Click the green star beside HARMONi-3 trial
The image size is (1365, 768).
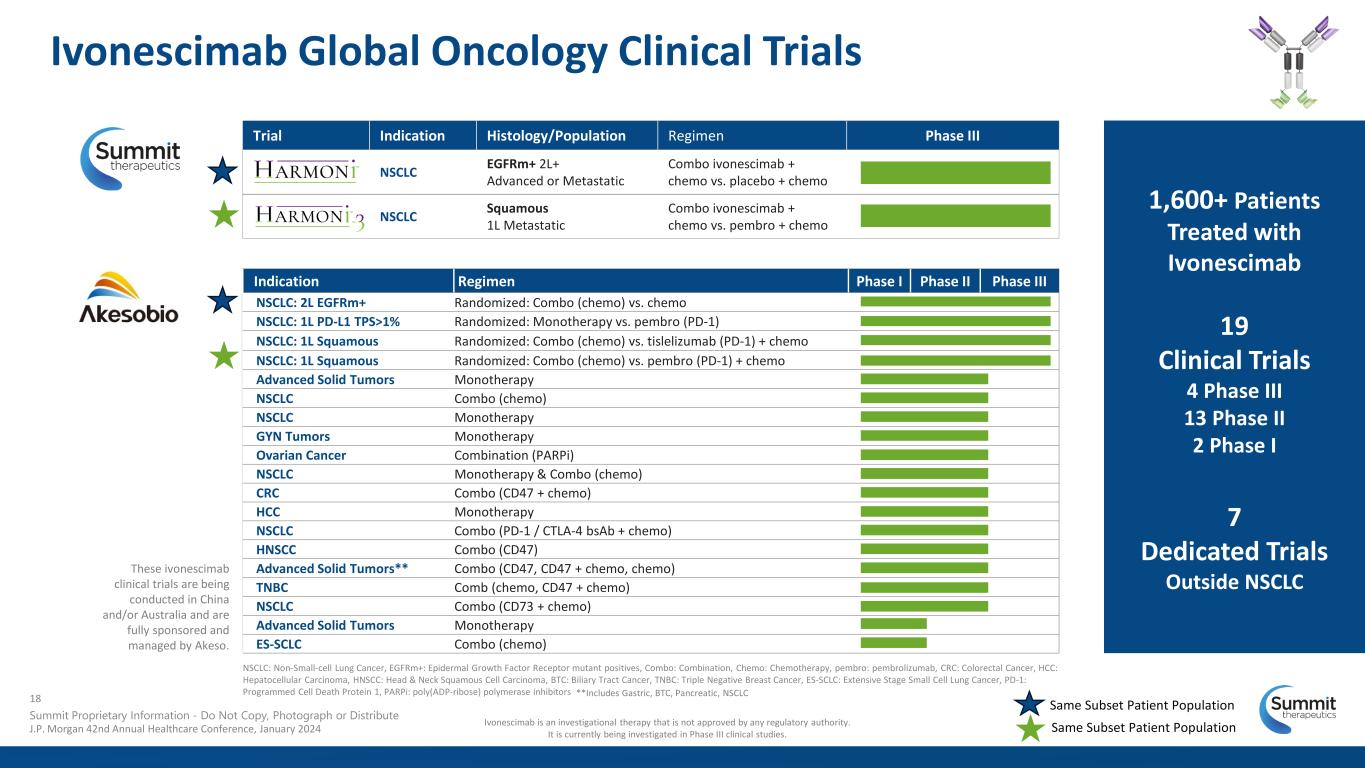coord(224,215)
